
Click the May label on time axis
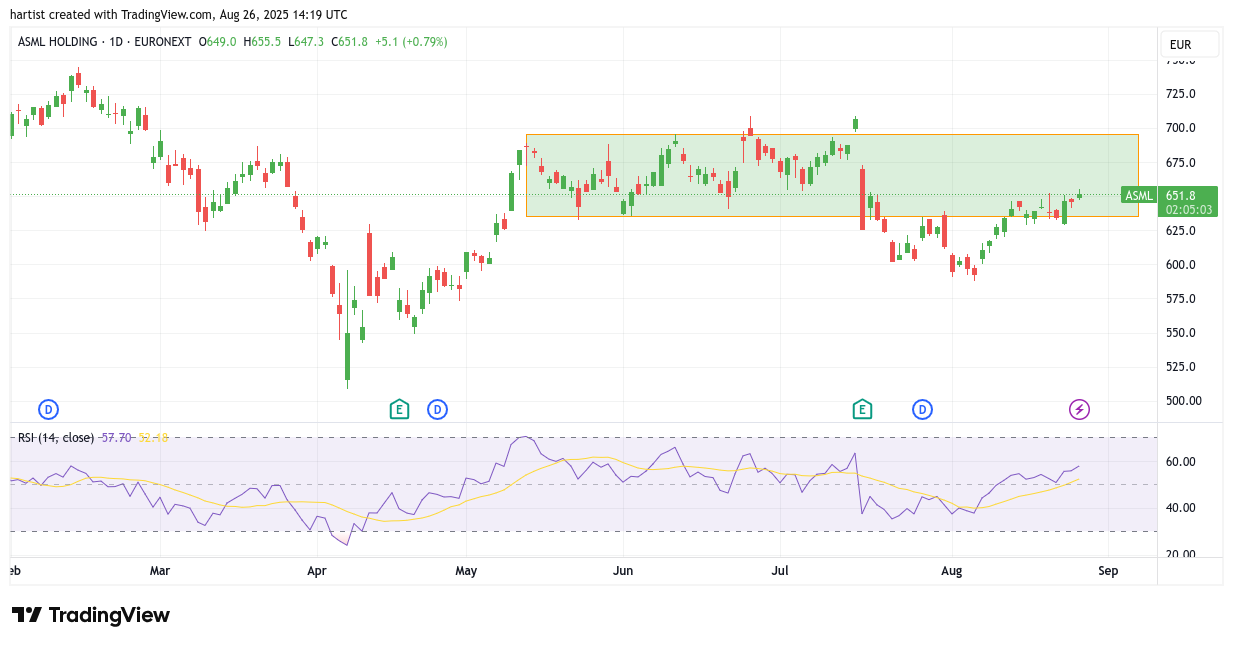466,572
